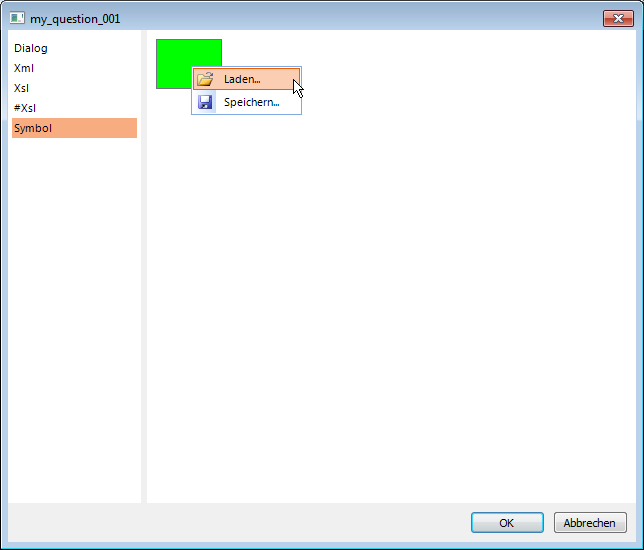The height and width of the screenshot is (550, 644).
Task: Click the my_question_001 title bar text
Action: coord(75,19)
